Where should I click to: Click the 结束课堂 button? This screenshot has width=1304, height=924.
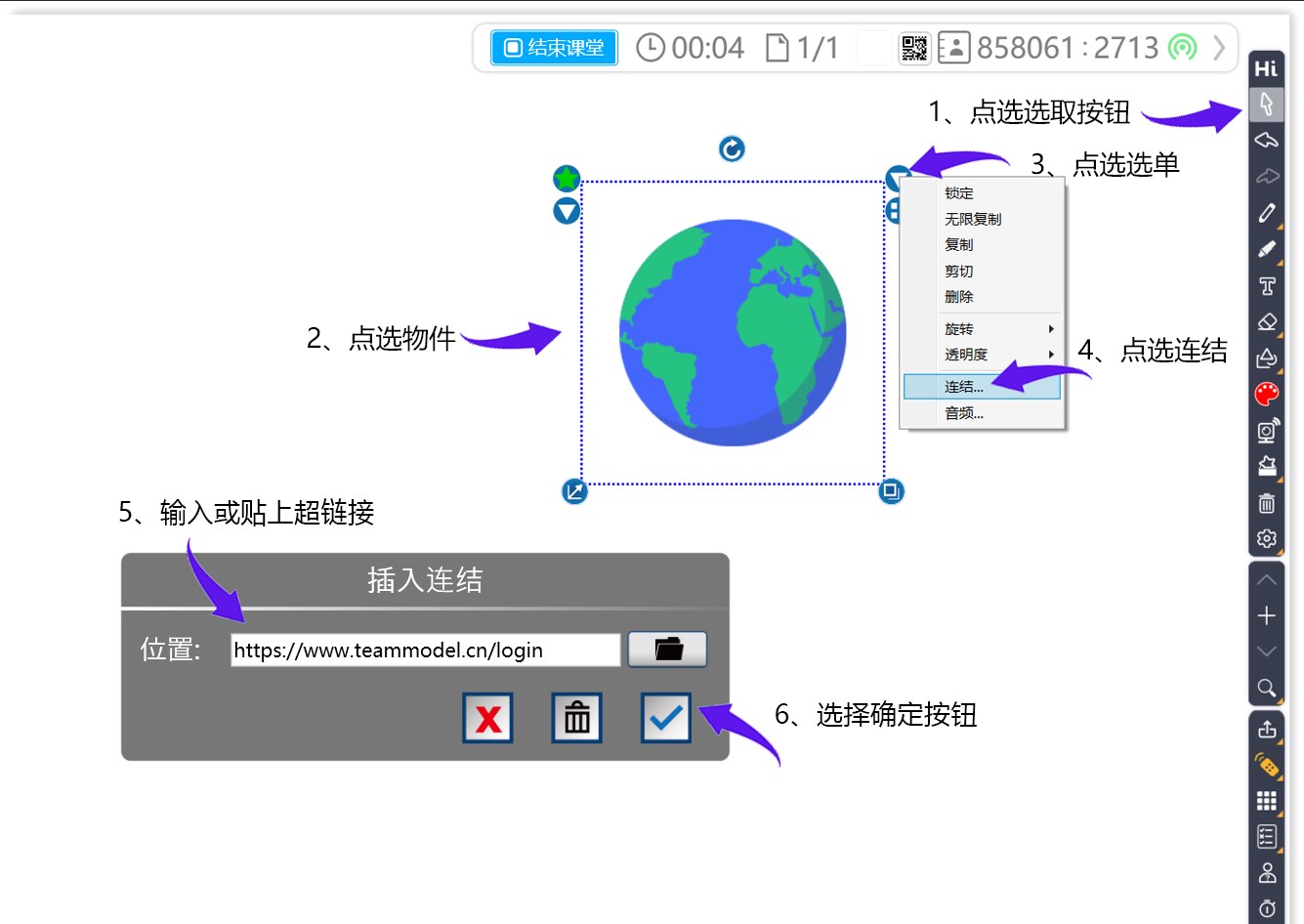(x=554, y=48)
